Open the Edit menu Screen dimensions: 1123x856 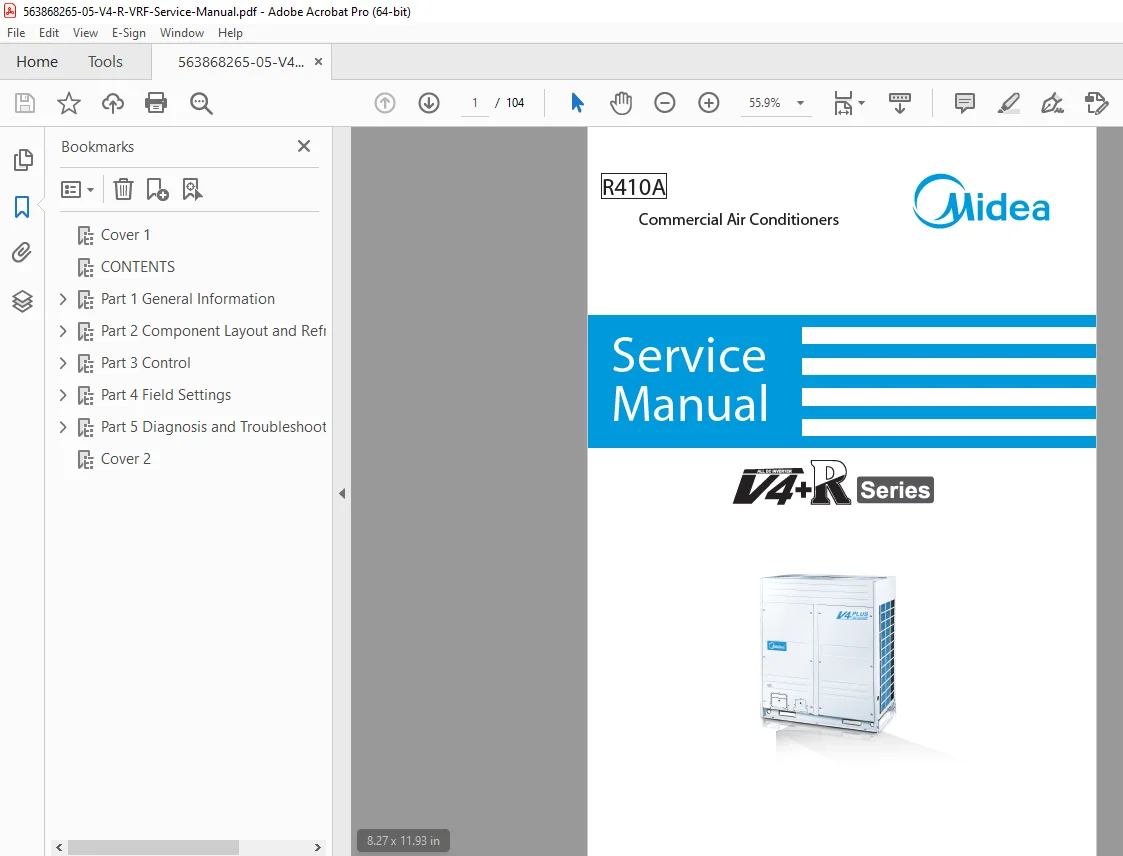tap(49, 33)
